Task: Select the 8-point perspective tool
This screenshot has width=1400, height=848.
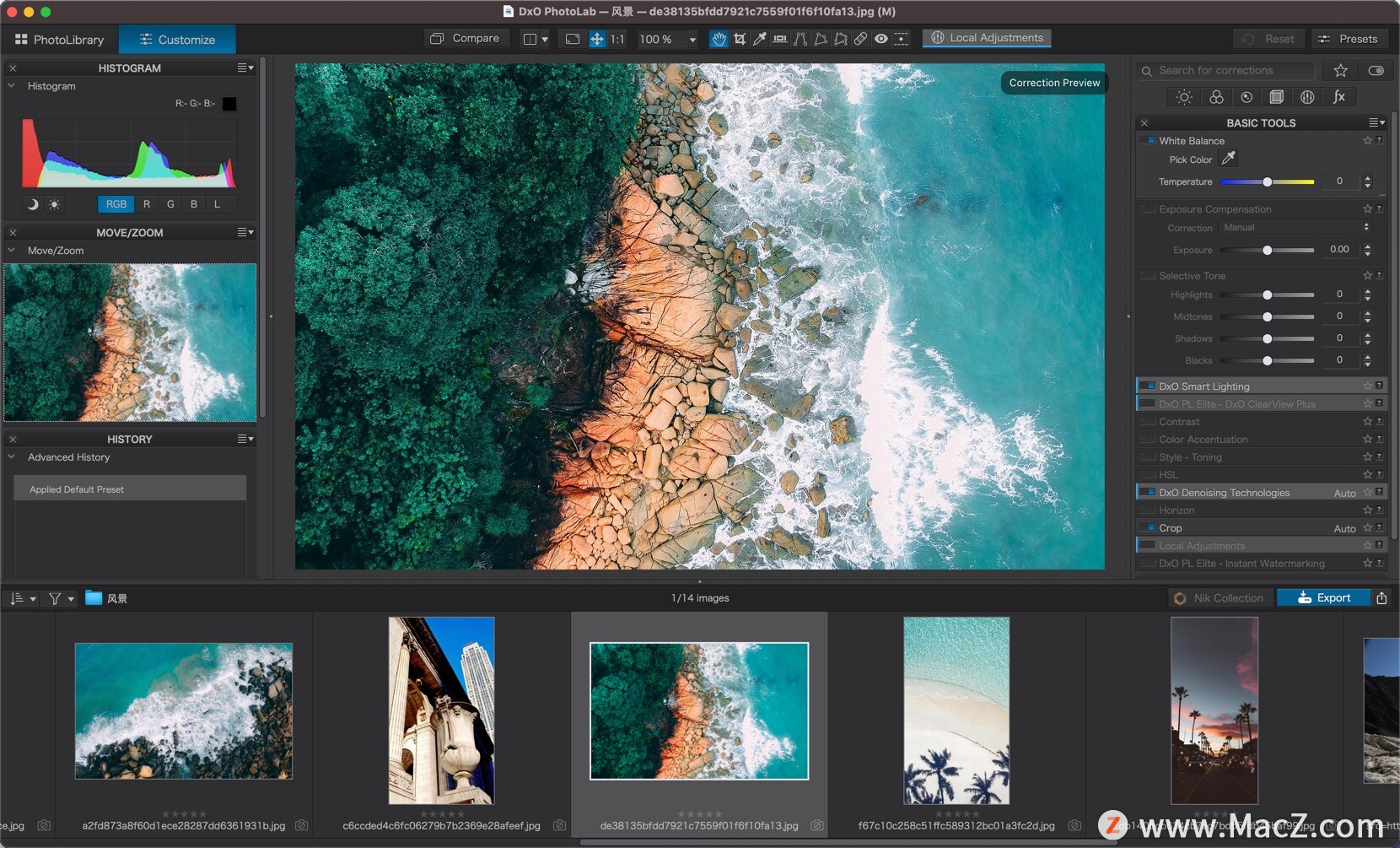Action: click(840, 39)
